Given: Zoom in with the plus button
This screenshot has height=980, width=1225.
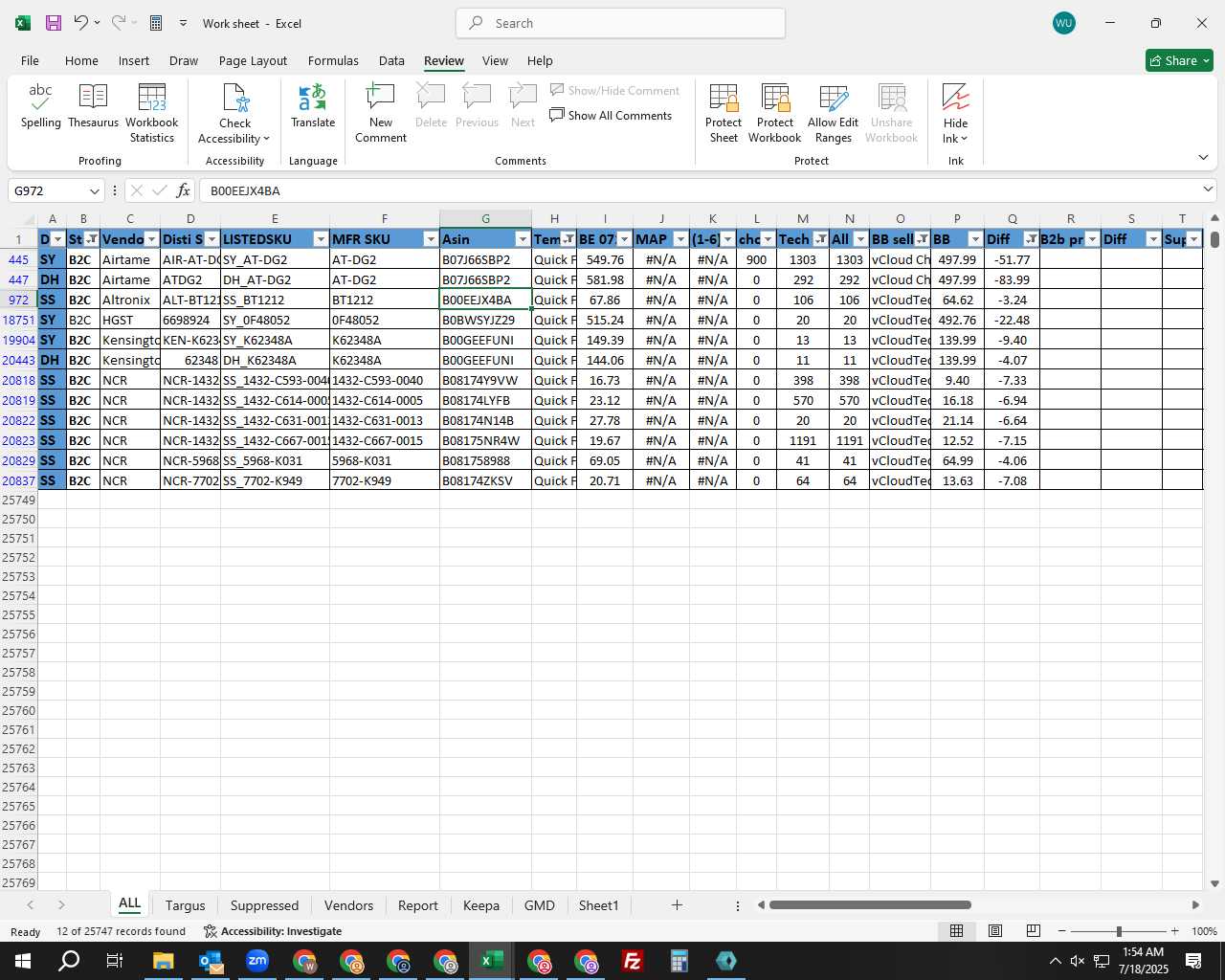Looking at the screenshot, I should [1175, 931].
